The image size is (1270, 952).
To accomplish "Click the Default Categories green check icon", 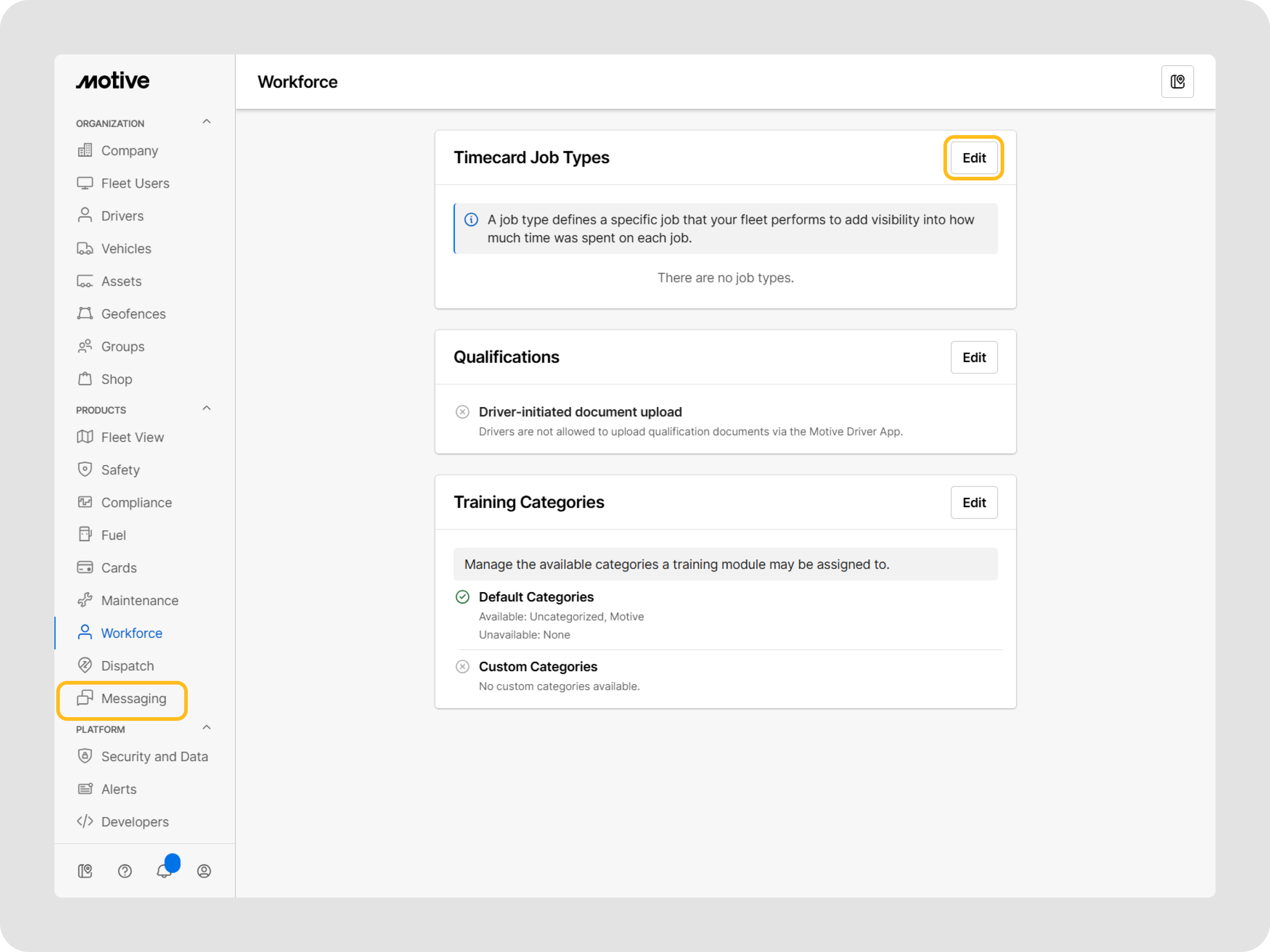I will click(x=462, y=597).
